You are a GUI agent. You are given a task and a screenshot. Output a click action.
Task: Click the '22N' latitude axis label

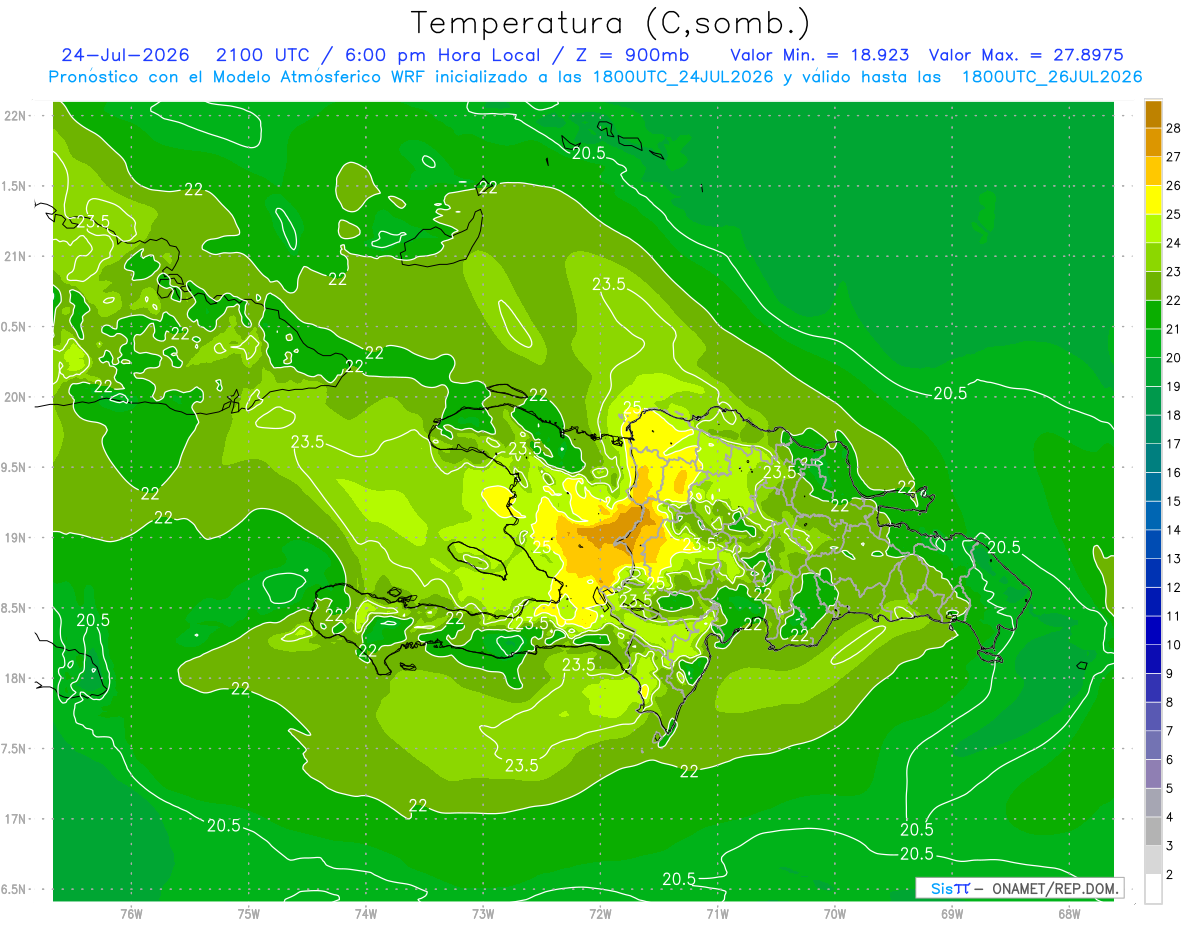click(x=17, y=115)
